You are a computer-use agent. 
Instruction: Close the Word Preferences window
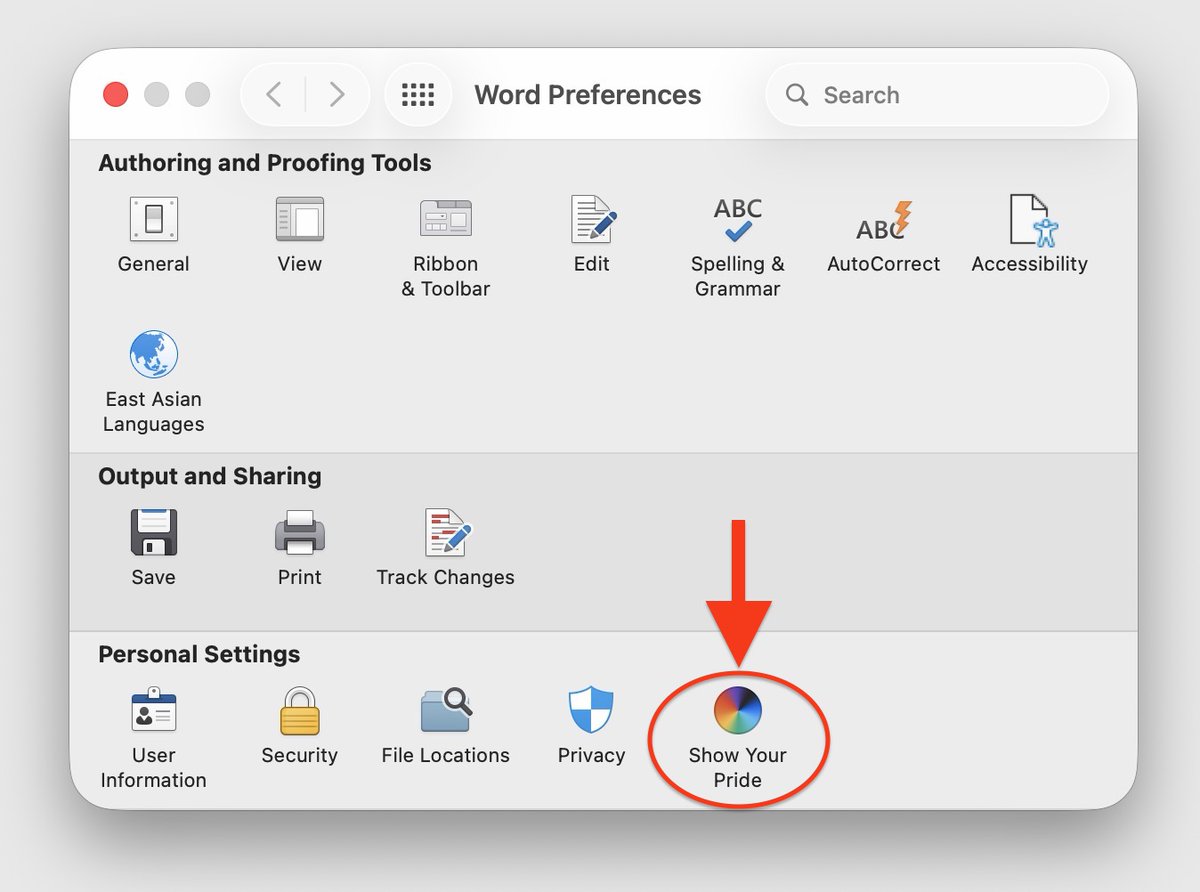116,95
